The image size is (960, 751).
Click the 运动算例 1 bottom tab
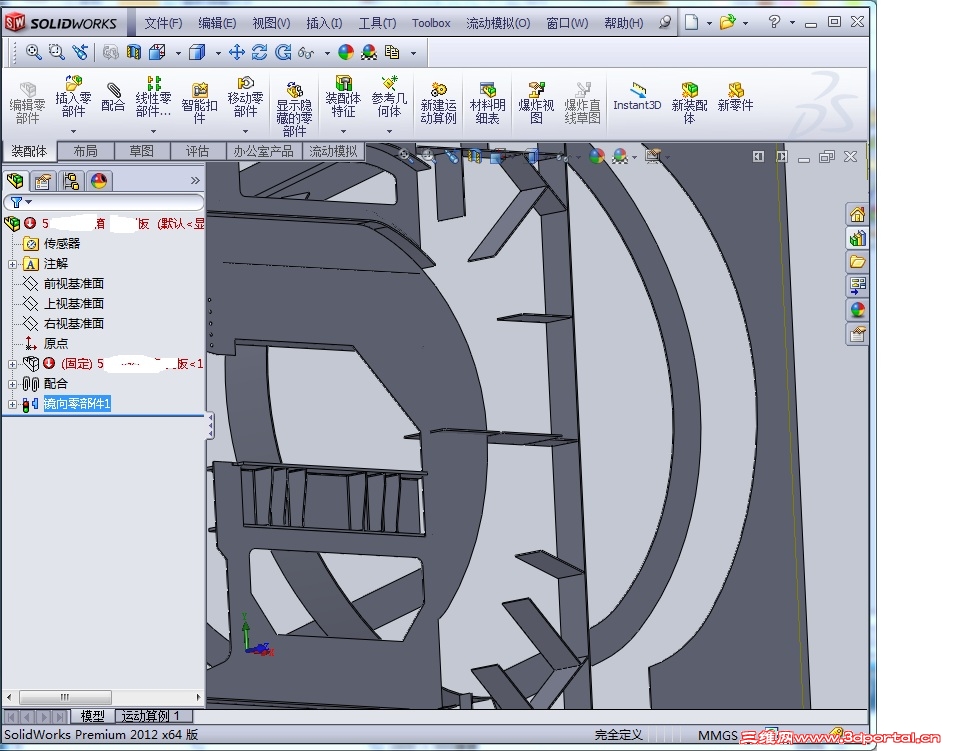(151, 716)
